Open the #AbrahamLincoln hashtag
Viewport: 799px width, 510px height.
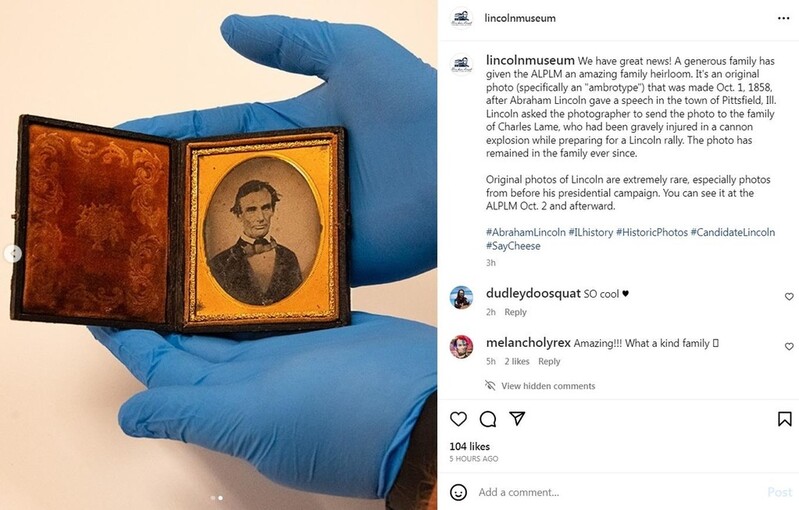pos(525,232)
